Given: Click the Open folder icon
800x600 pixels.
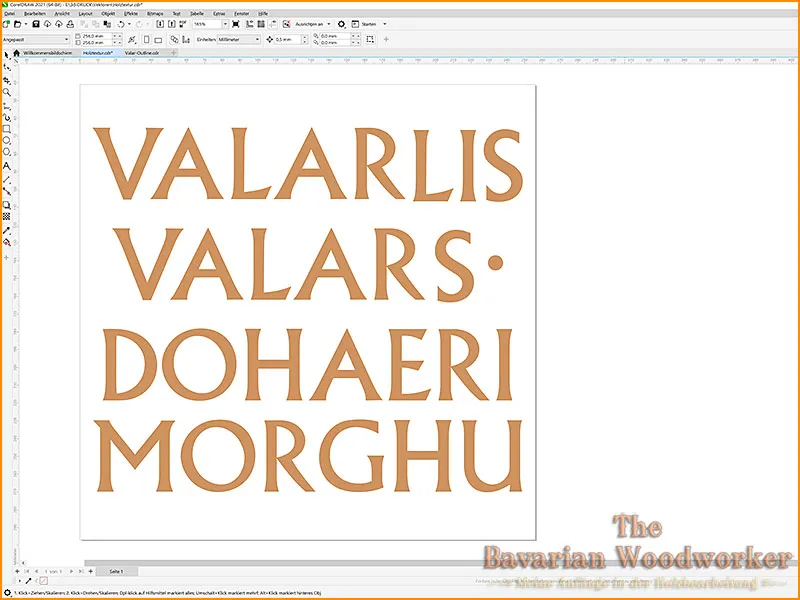Looking at the screenshot, I should [x=17, y=24].
